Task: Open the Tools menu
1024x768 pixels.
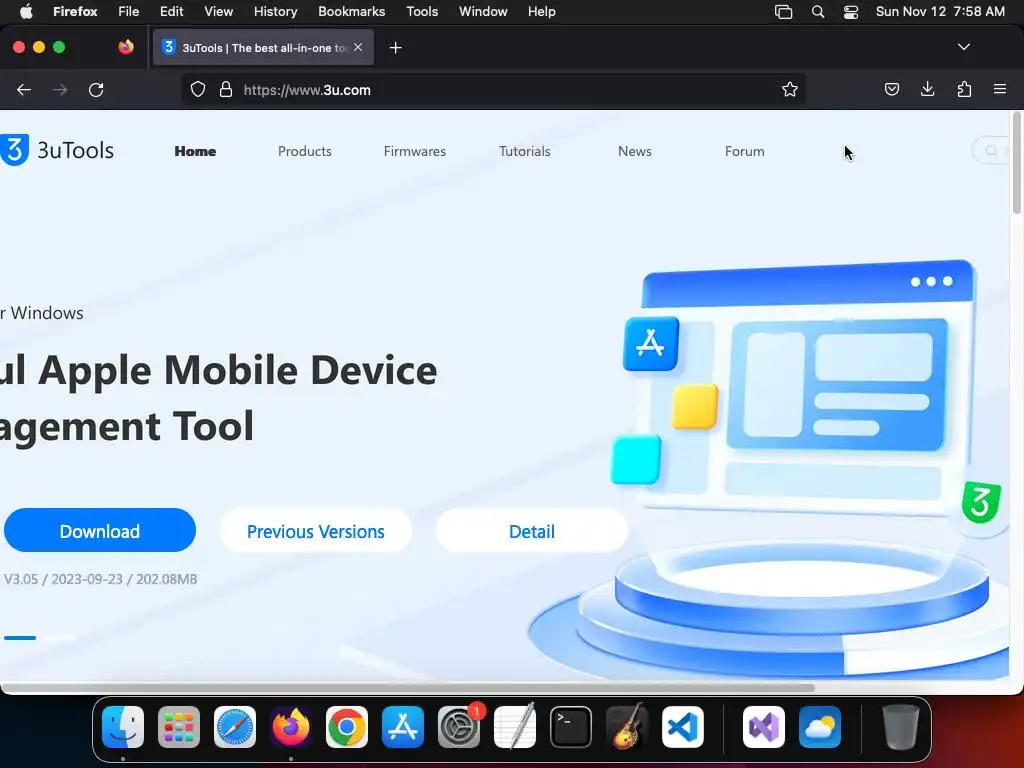Action: 422,12
